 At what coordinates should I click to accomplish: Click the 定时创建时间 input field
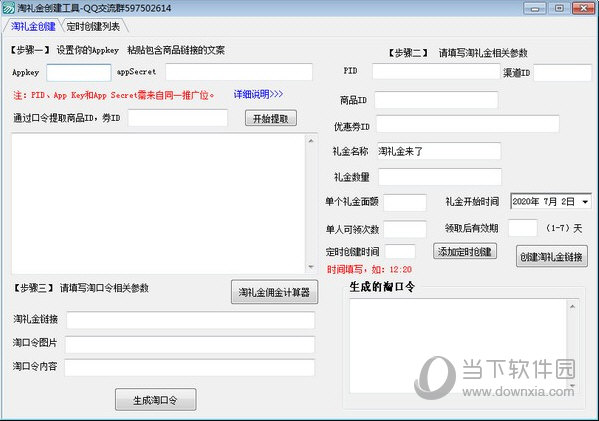(x=400, y=252)
